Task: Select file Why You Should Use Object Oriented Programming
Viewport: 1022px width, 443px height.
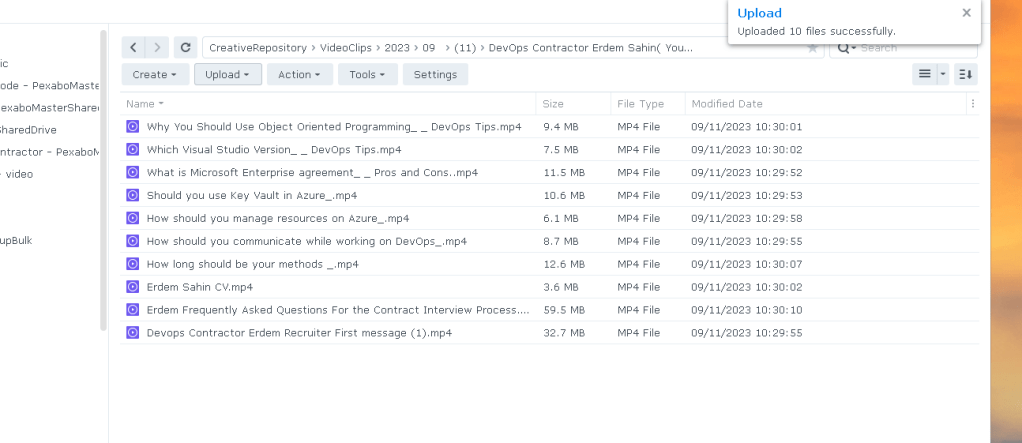Action: coord(334,127)
